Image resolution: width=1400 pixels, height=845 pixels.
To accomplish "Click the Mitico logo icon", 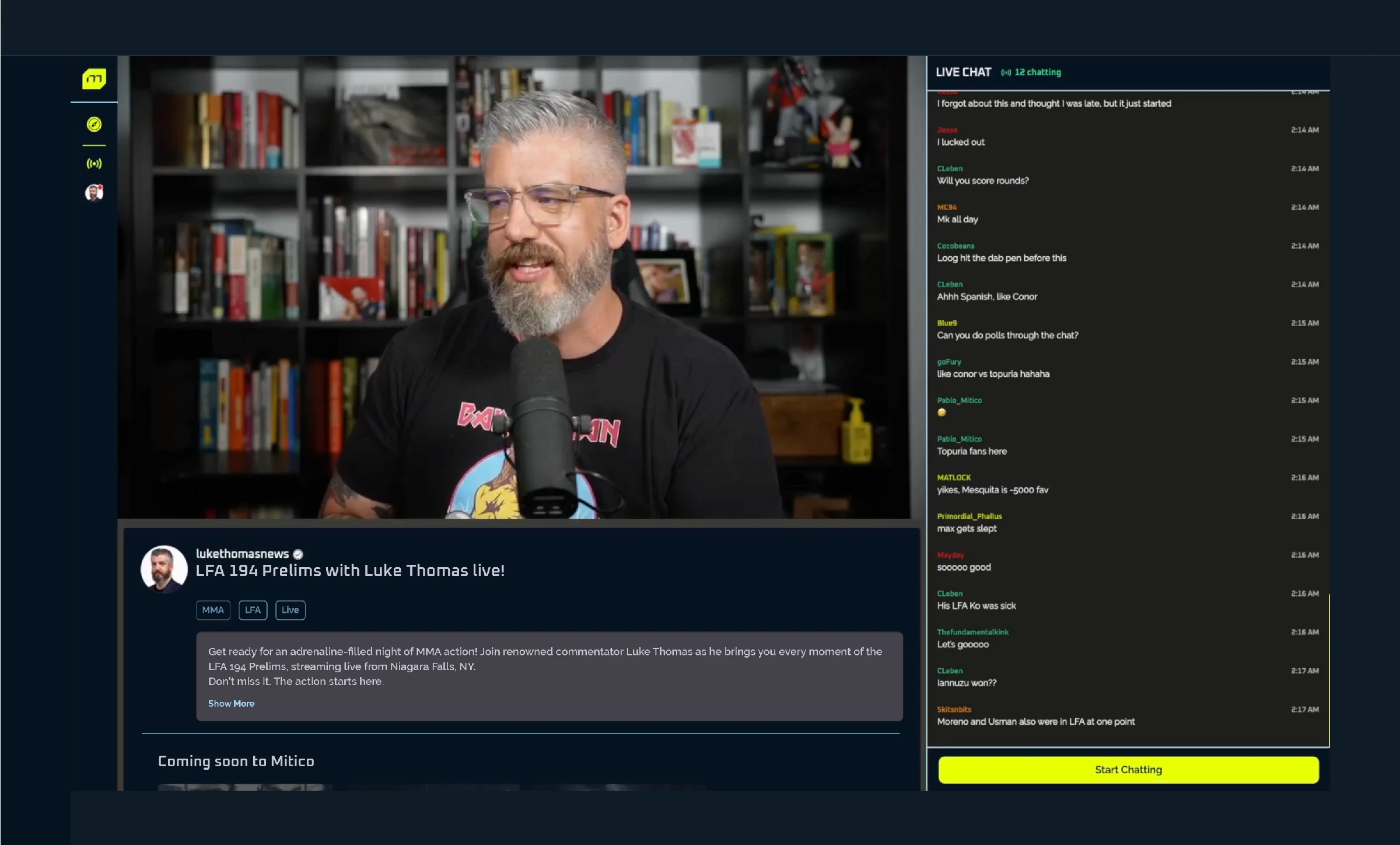I will pos(94,79).
